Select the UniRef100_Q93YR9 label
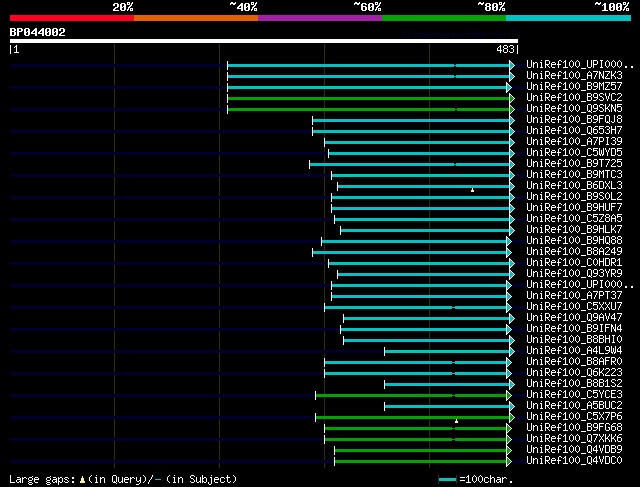 click(x=574, y=274)
